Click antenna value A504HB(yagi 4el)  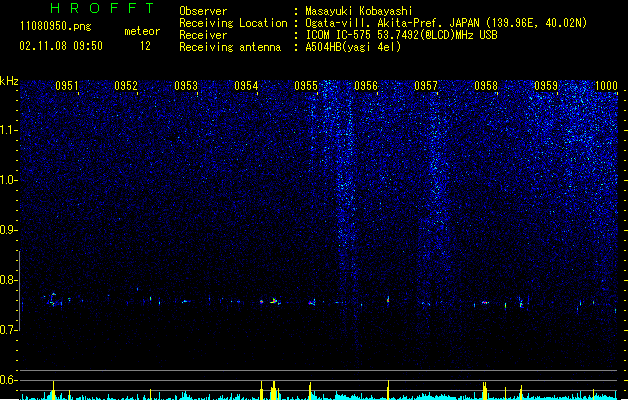(x=353, y=47)
